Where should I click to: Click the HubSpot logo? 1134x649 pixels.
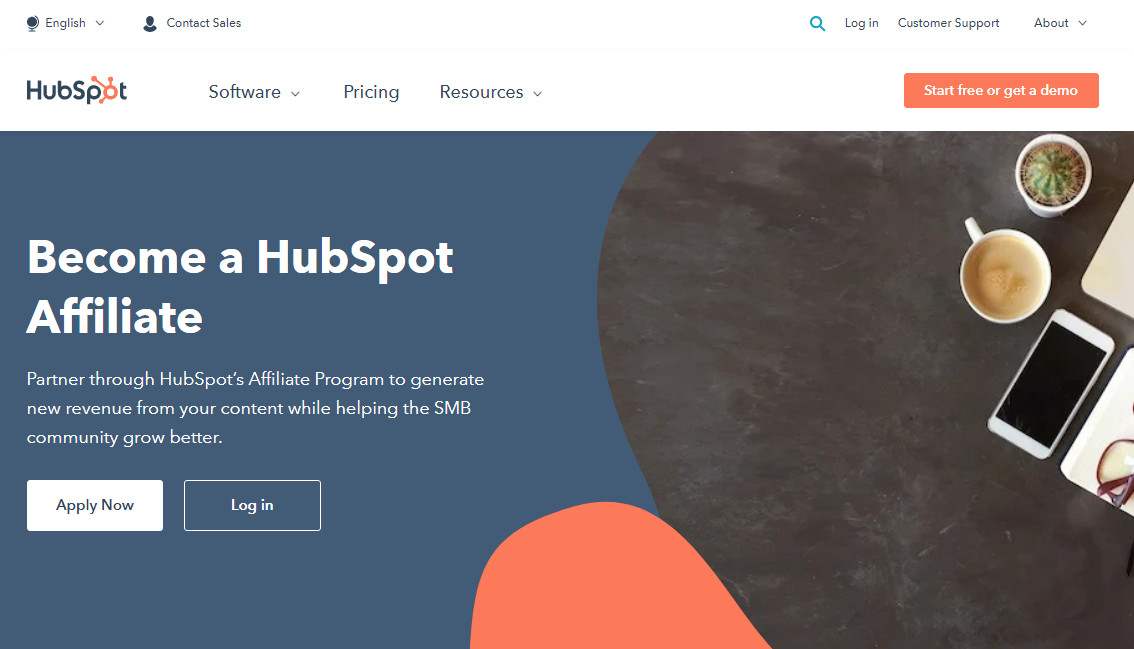(77, 90)
